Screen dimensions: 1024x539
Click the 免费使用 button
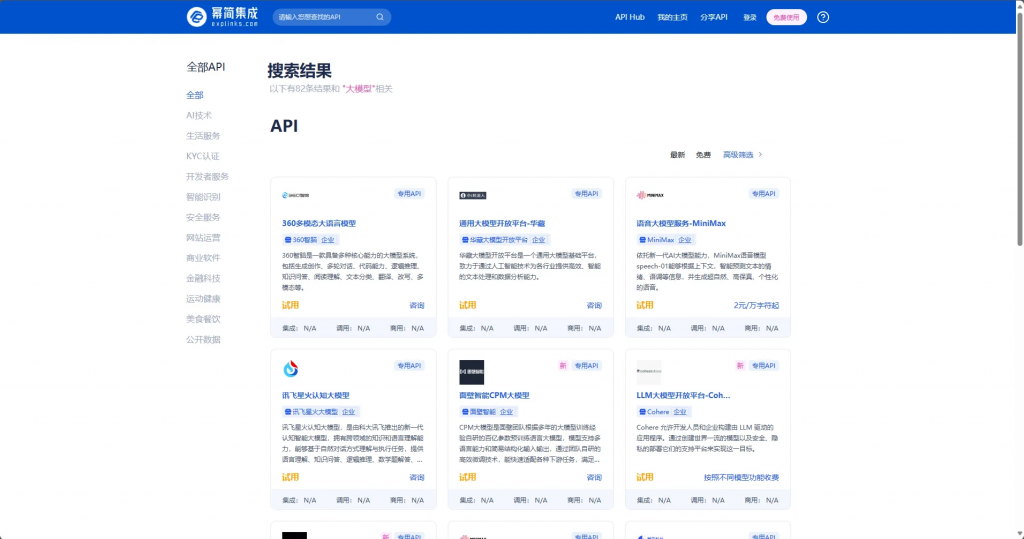[x=786, y=18]
